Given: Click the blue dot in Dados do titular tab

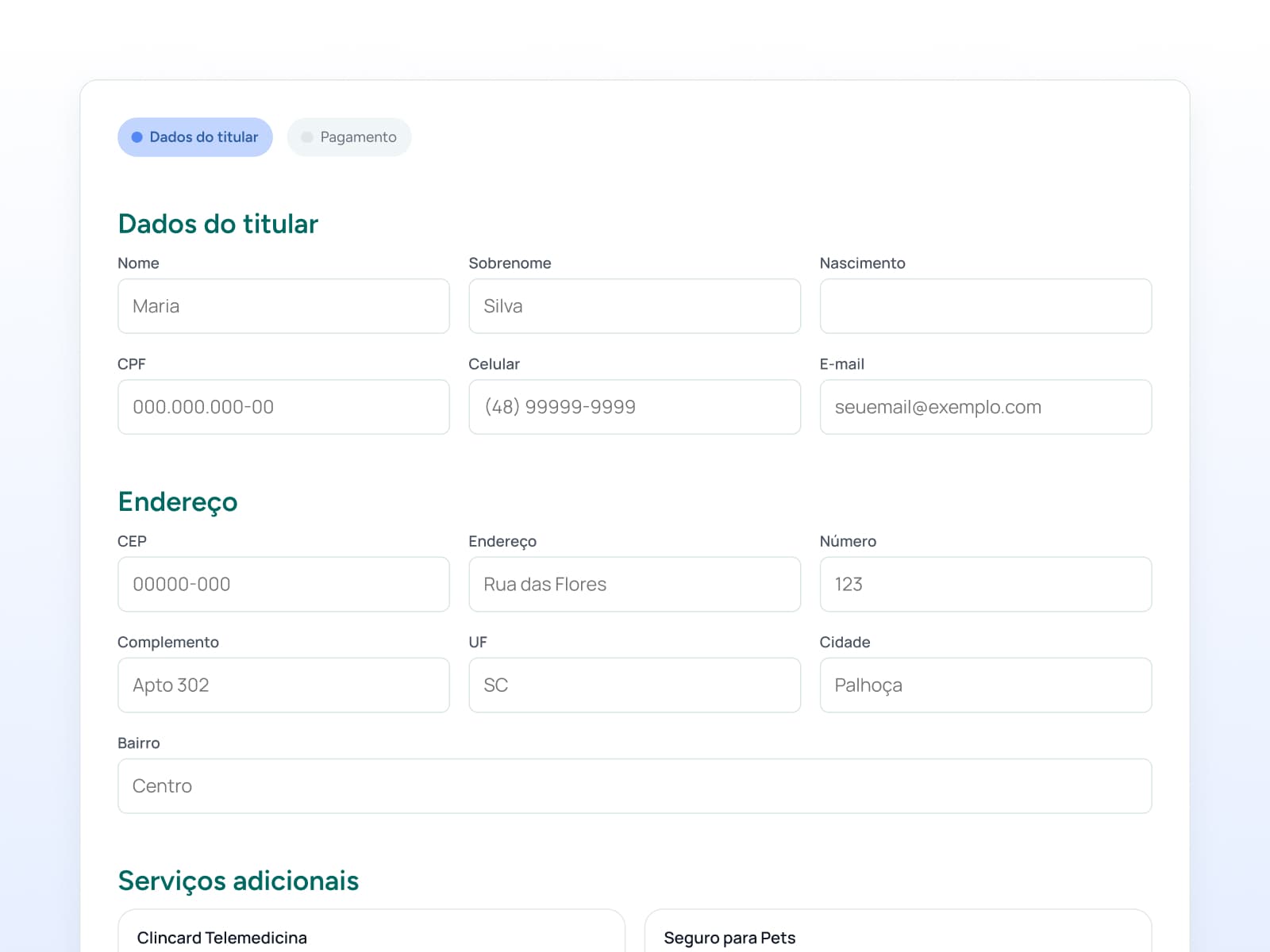Looking at the screenshot, I should point(137,137).
